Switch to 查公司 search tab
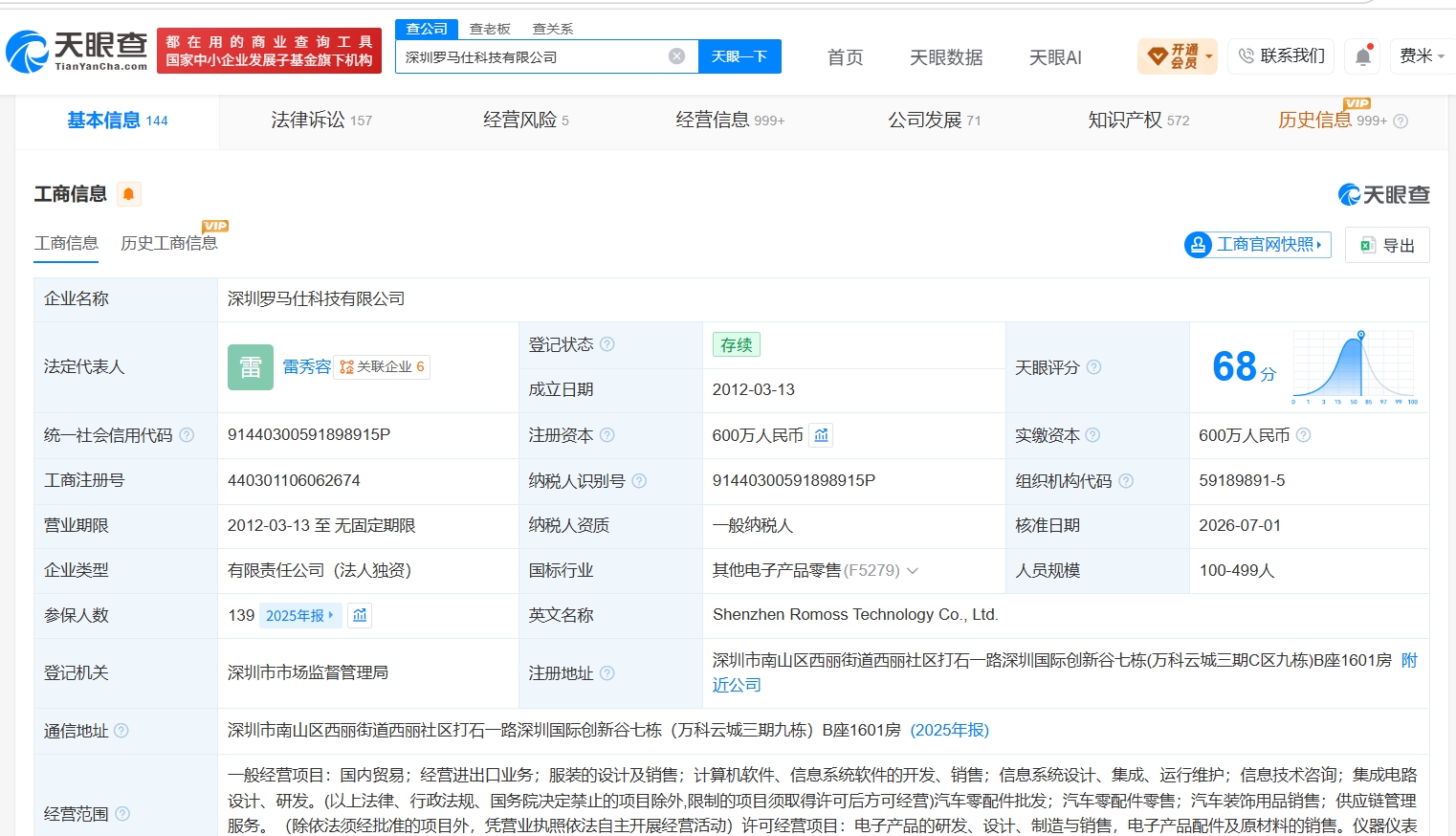1456x836 pixels. click(x=427, y=29)
